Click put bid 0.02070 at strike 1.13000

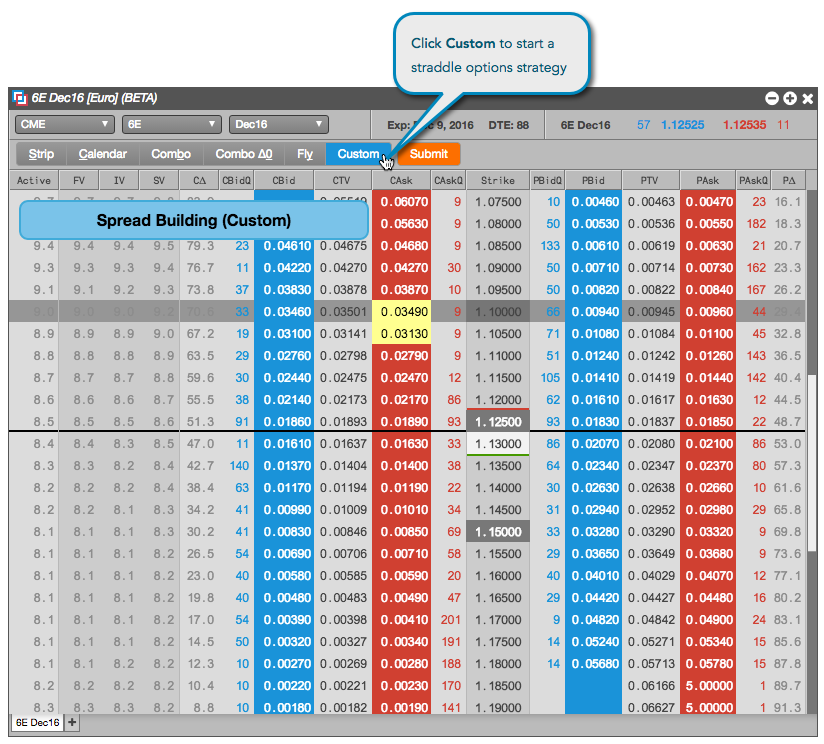[593, 443]
